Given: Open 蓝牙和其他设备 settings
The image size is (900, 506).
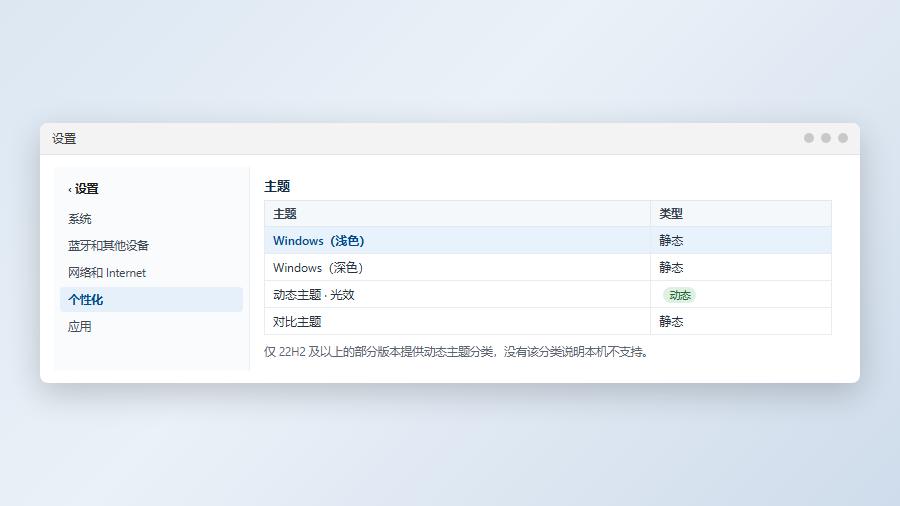Looking at the screenshot, I should pos(151,246).
